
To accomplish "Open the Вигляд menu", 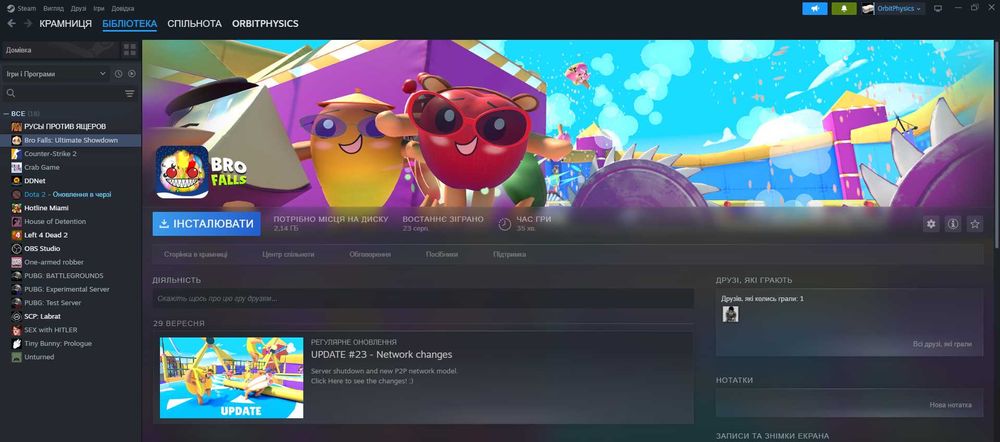I will [54, 8].
